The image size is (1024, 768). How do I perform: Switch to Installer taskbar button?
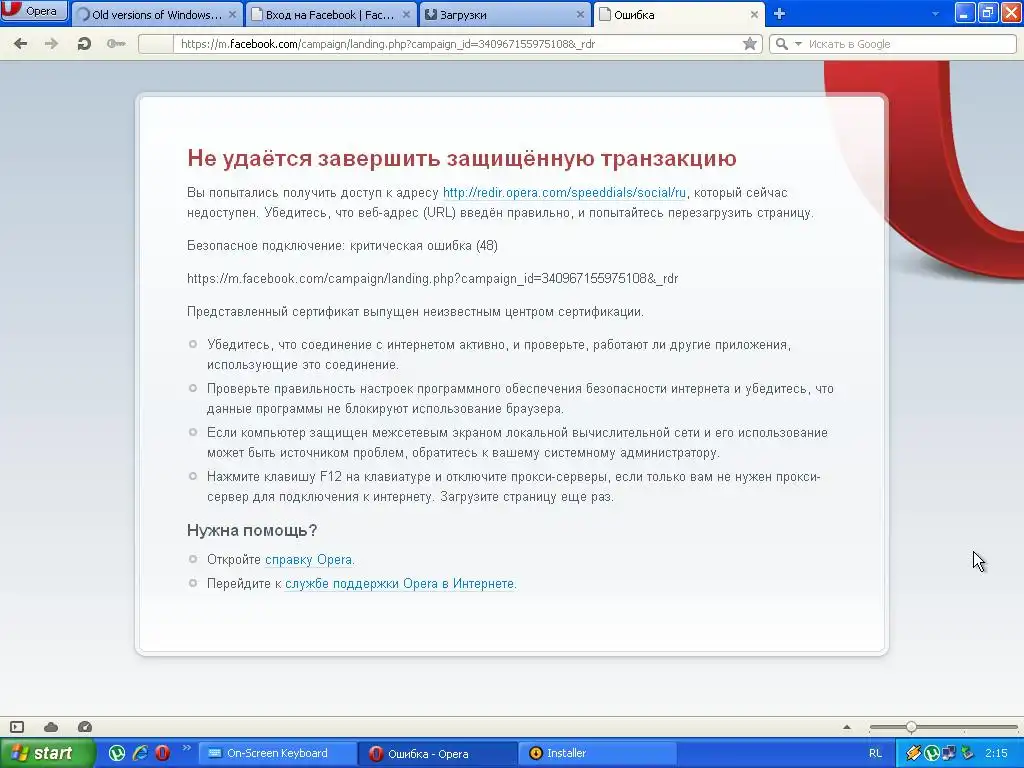click(x=598, y=754)
